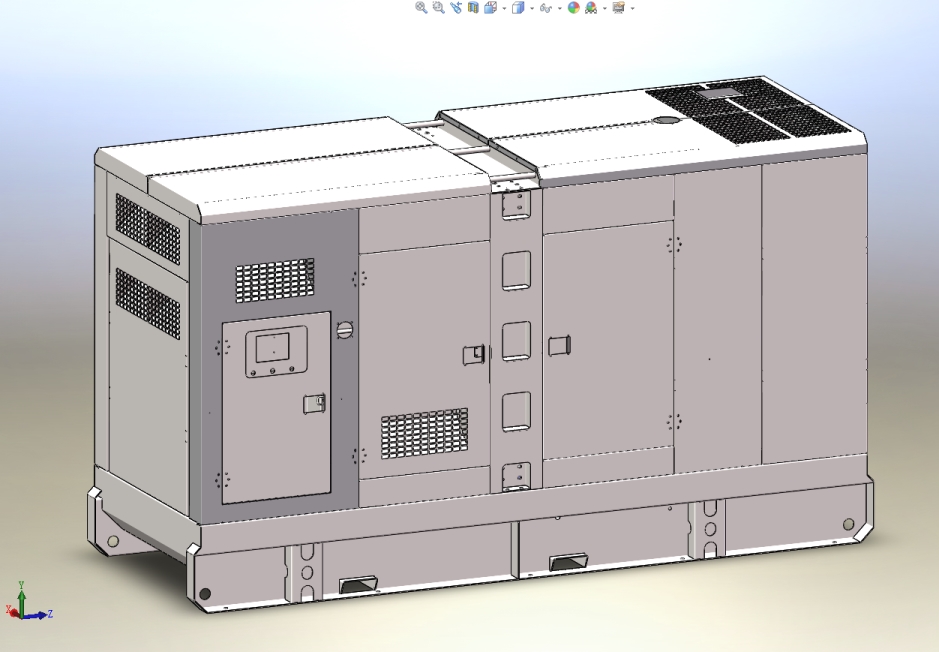This screenshot has height=652, width=939.
Task: Go back to Previous View
Action: pyautogui.click(x=456, y=7)
